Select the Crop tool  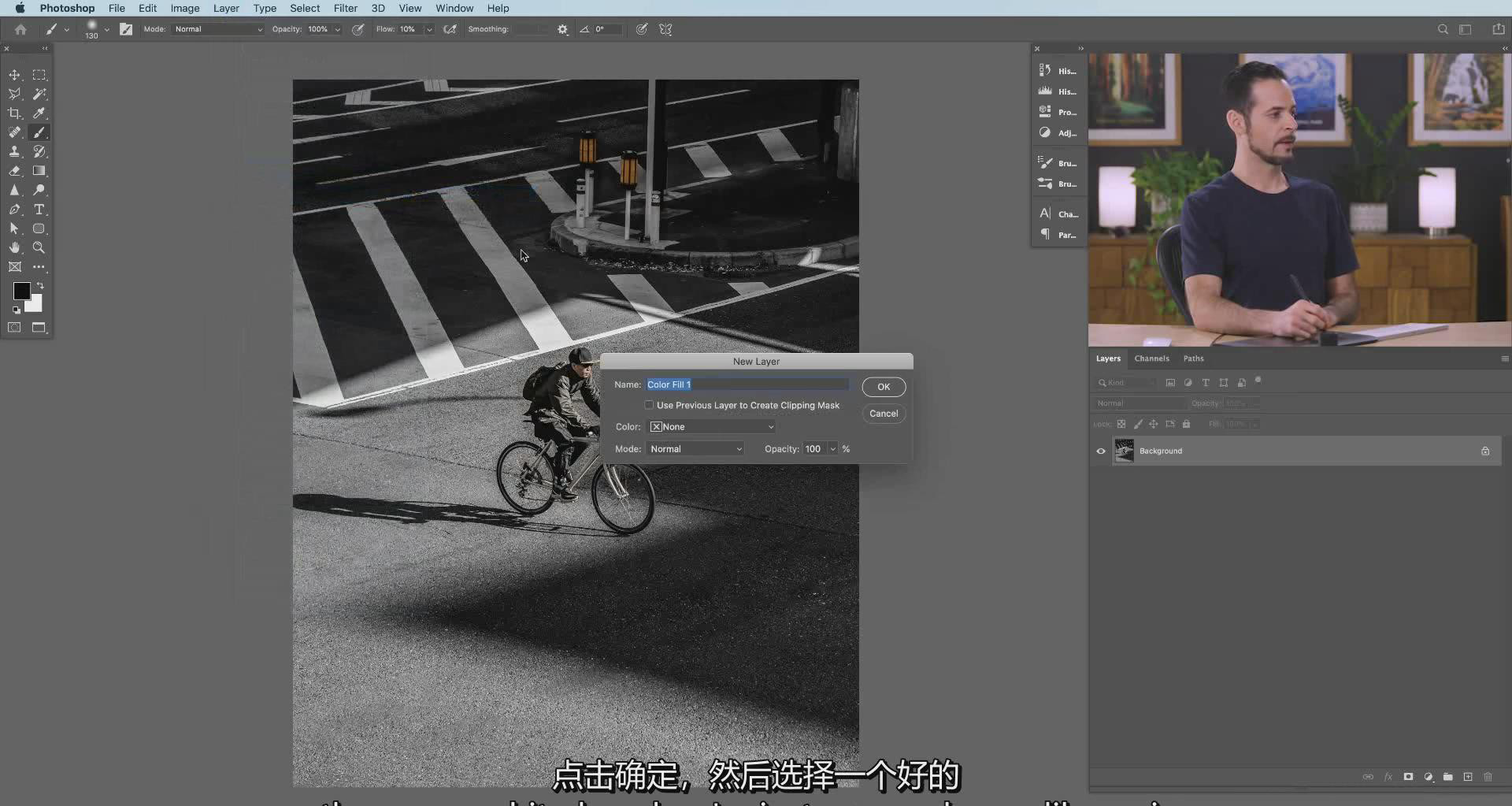(14, 113)
